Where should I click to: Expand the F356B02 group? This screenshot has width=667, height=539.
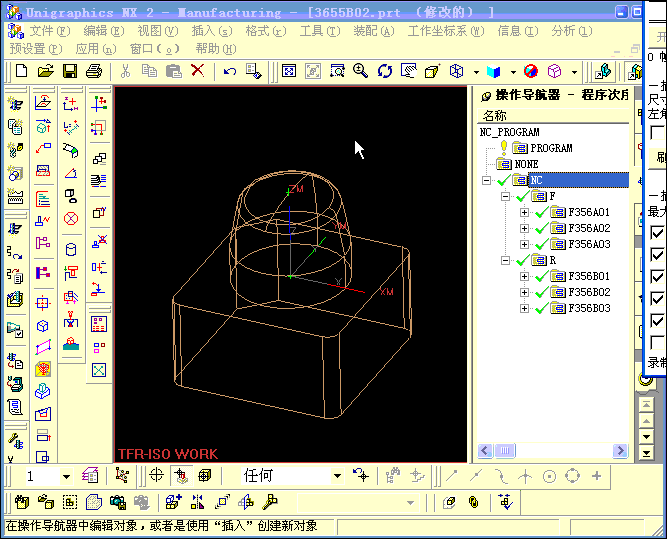coord(524,293)
